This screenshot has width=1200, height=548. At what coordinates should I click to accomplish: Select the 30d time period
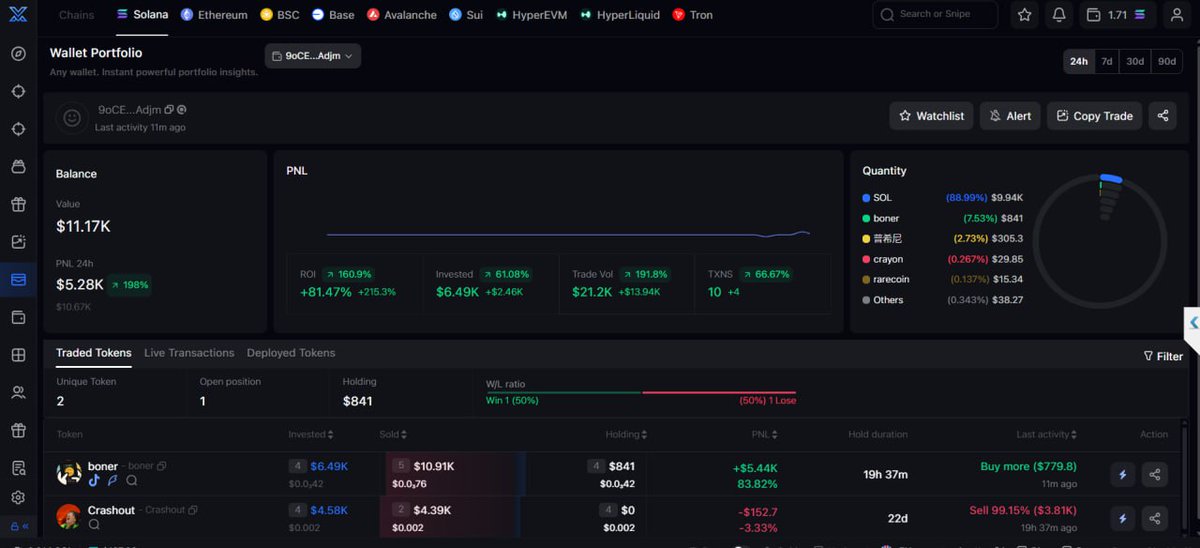1135,61
